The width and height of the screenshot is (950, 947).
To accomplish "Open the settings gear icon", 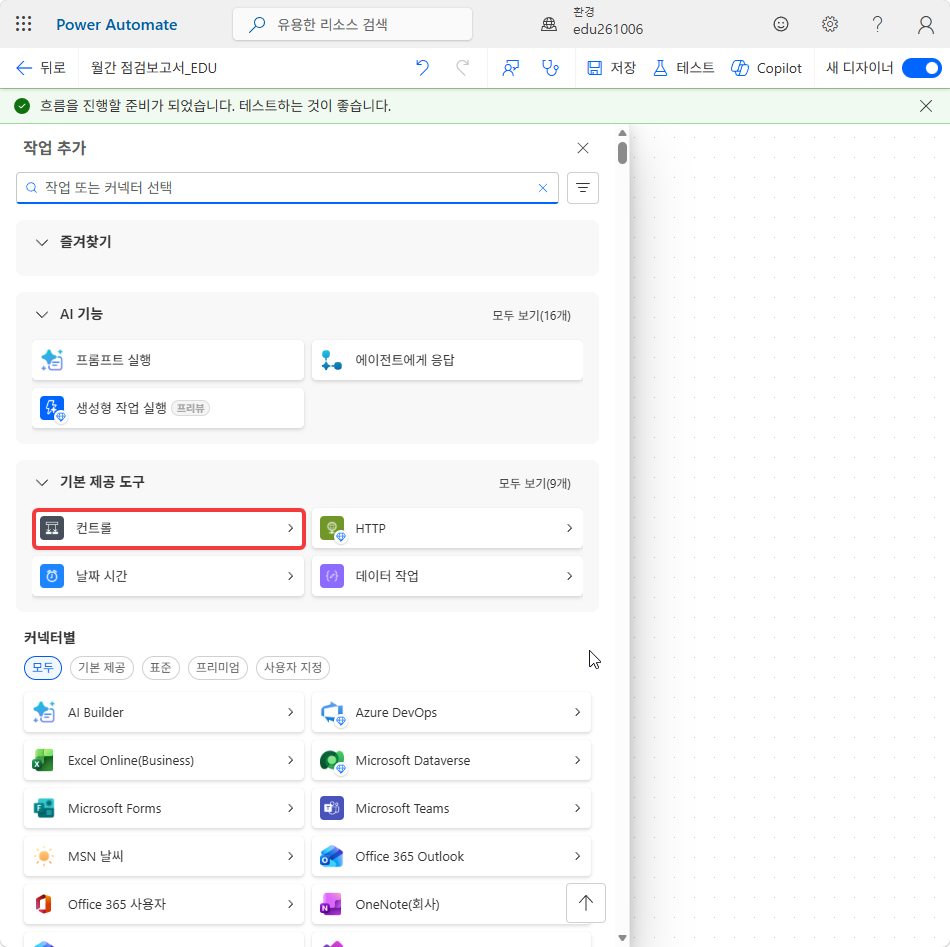I will 829,24.
